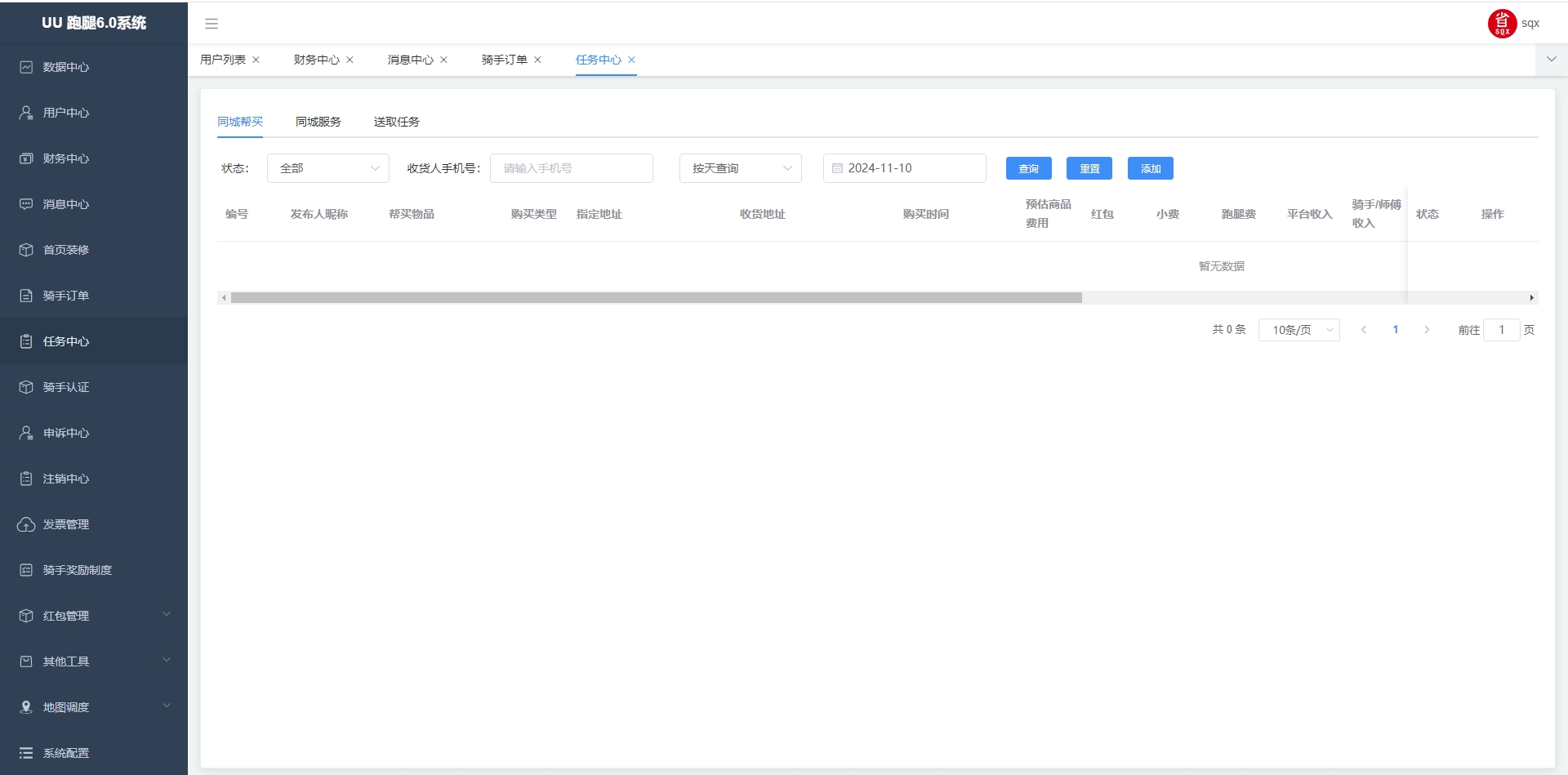This screenshot has height=775, width=1568.
Task: Click the scrollbar left arrow
Action: click(224, 298)
